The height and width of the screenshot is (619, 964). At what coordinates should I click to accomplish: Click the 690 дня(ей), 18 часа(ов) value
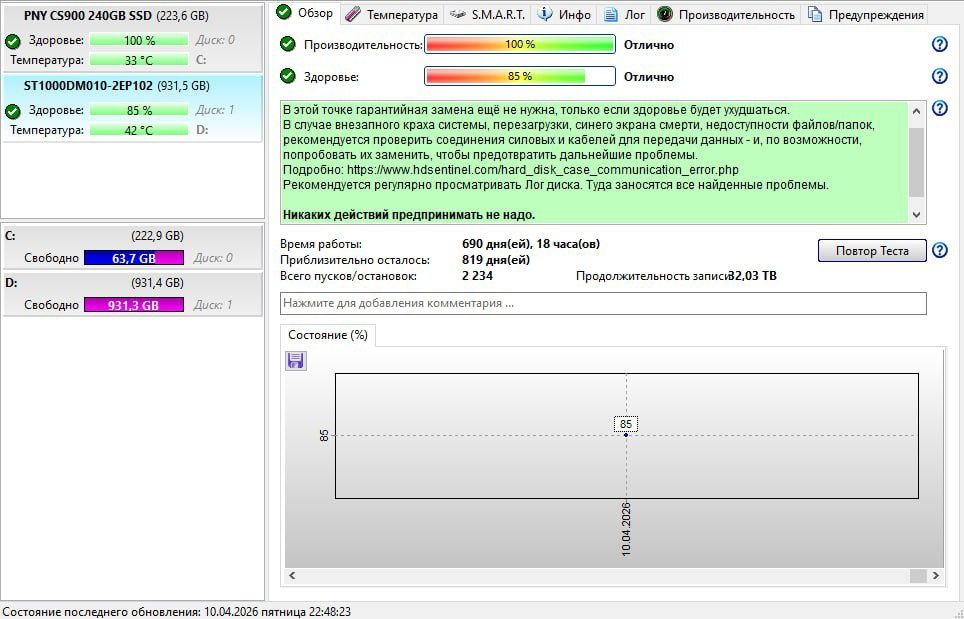(x=531, y=244)
